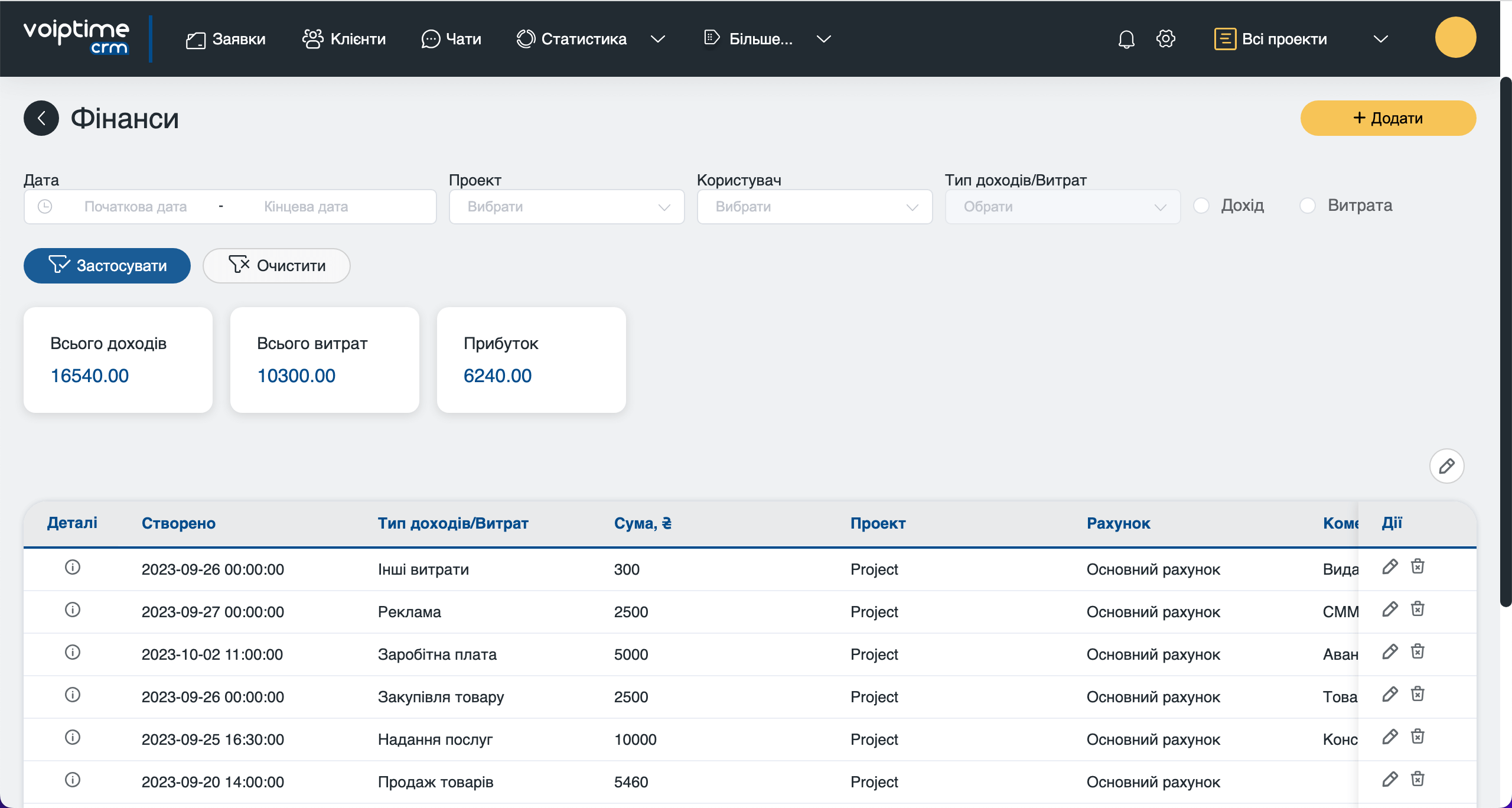Sort by Сума column header
The height and width of the screenshot is (808, 1512).
pyautogui.click(x=643, y=523)
